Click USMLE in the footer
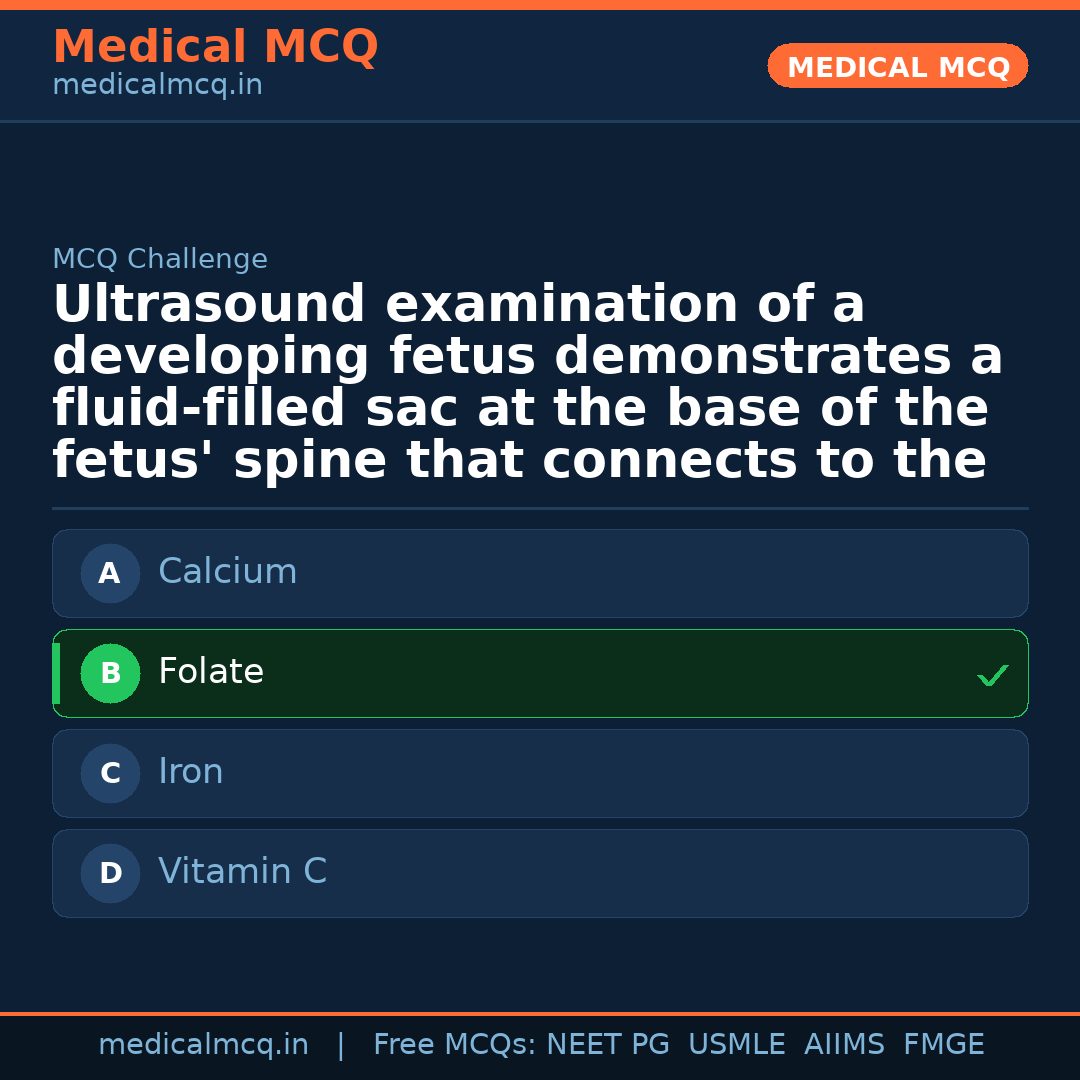1080x1080 pixels. pos(736,1045)
